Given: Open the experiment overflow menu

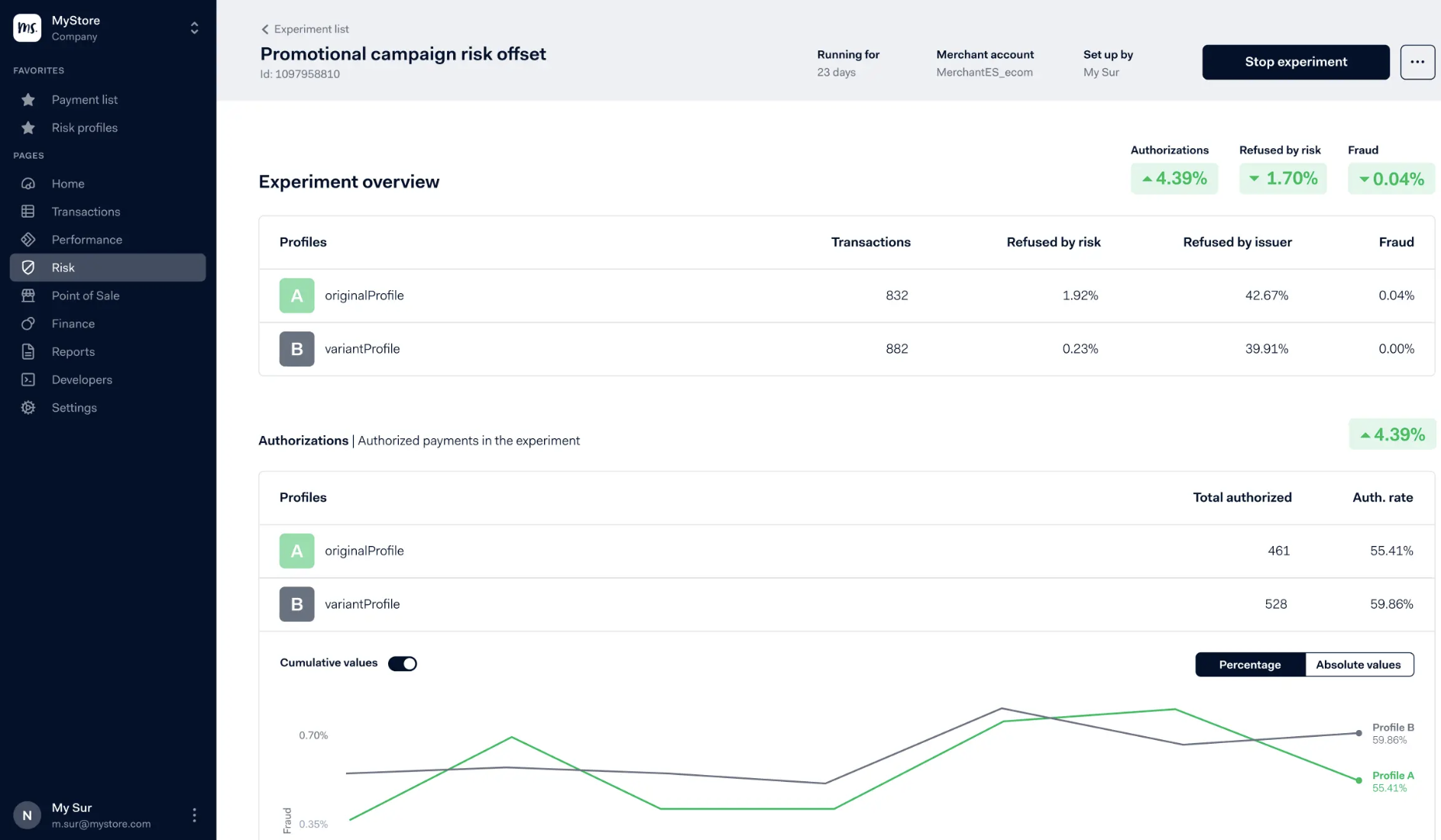Looking at the screenshot, I should [1417, 62].
